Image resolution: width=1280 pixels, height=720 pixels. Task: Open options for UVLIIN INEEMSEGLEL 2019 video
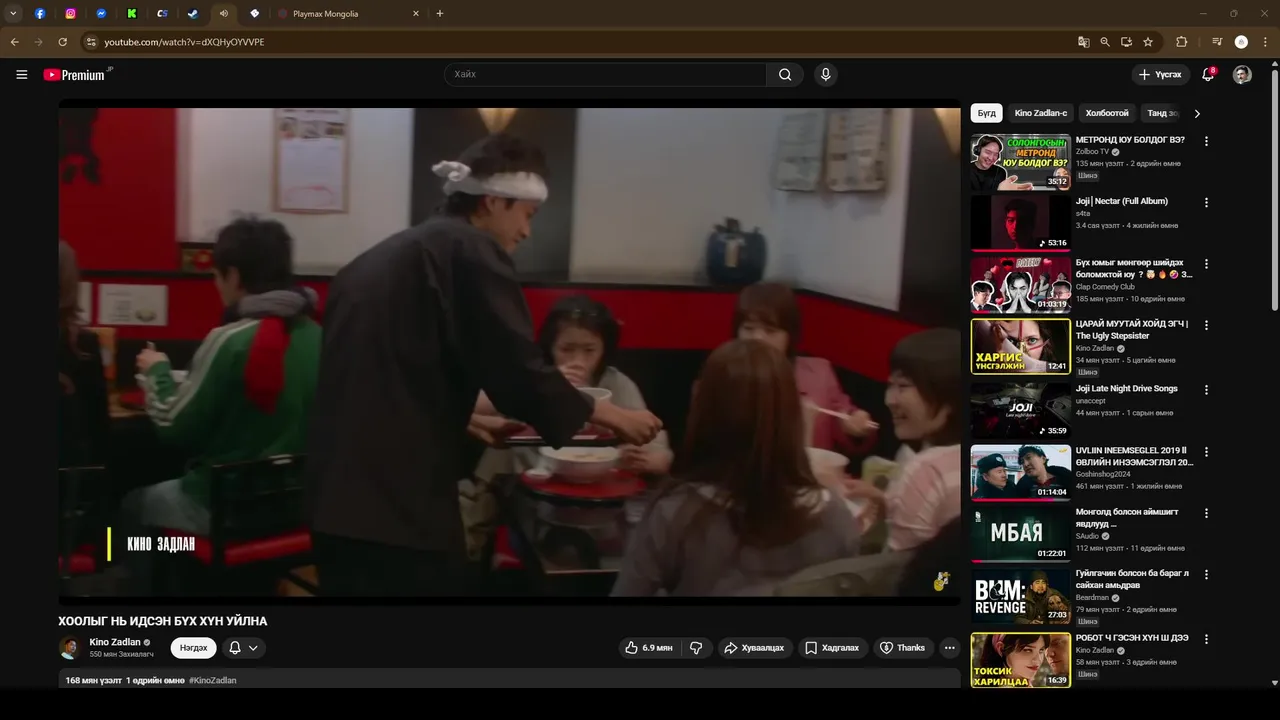pyautogui.click(x=1206, y=451)
